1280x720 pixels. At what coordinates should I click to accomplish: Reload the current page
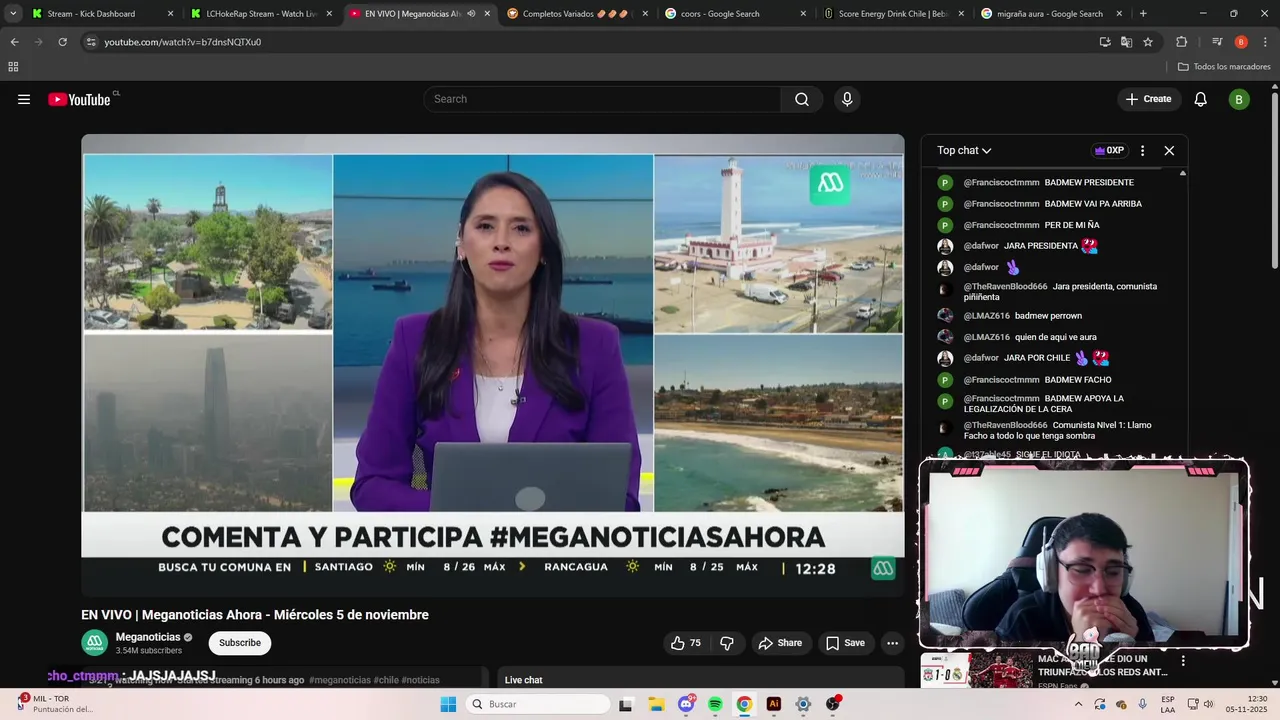pyautogui.click(x=62, y=42)
